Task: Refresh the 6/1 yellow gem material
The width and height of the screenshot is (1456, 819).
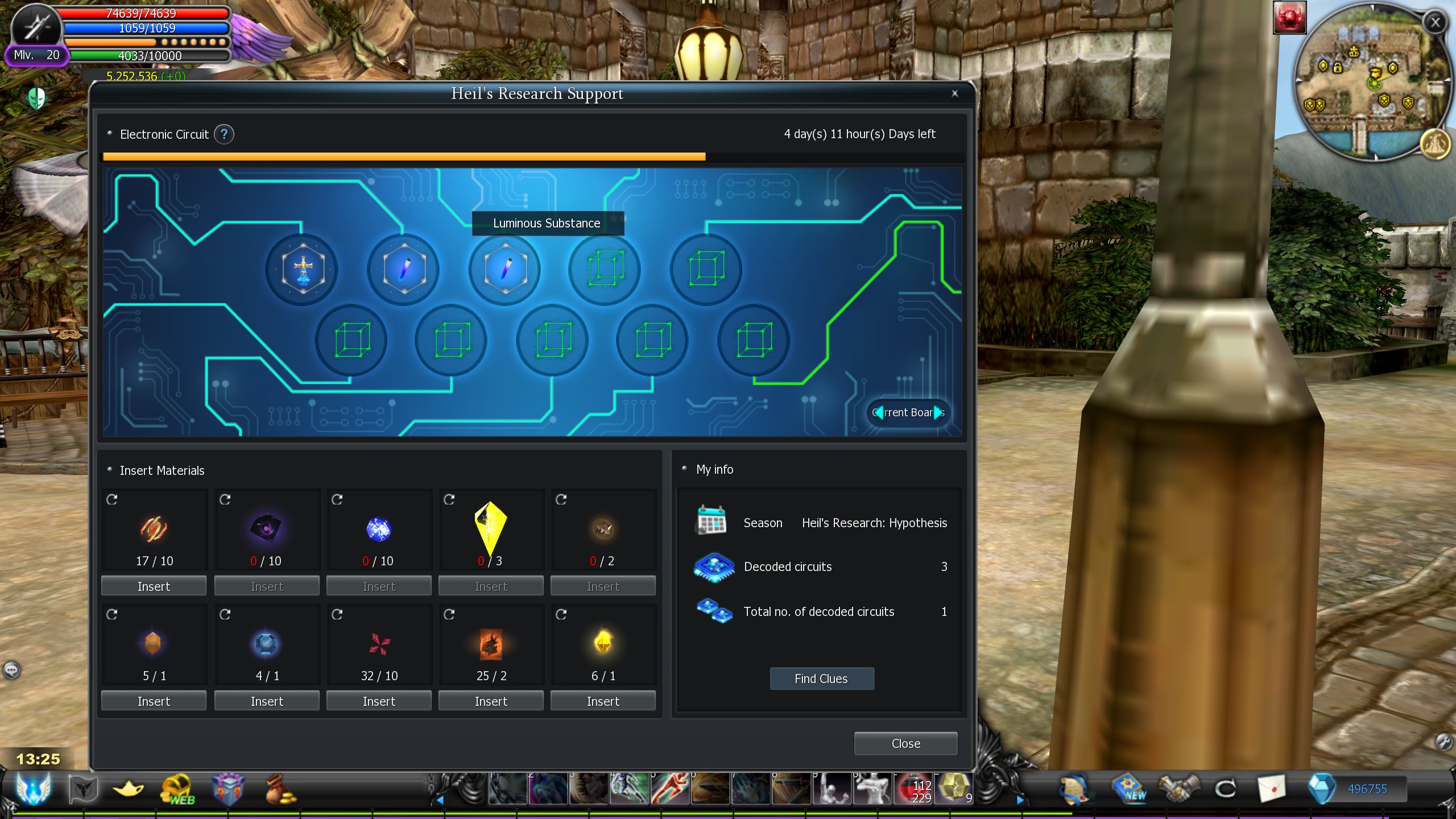Action: (561, 614)
